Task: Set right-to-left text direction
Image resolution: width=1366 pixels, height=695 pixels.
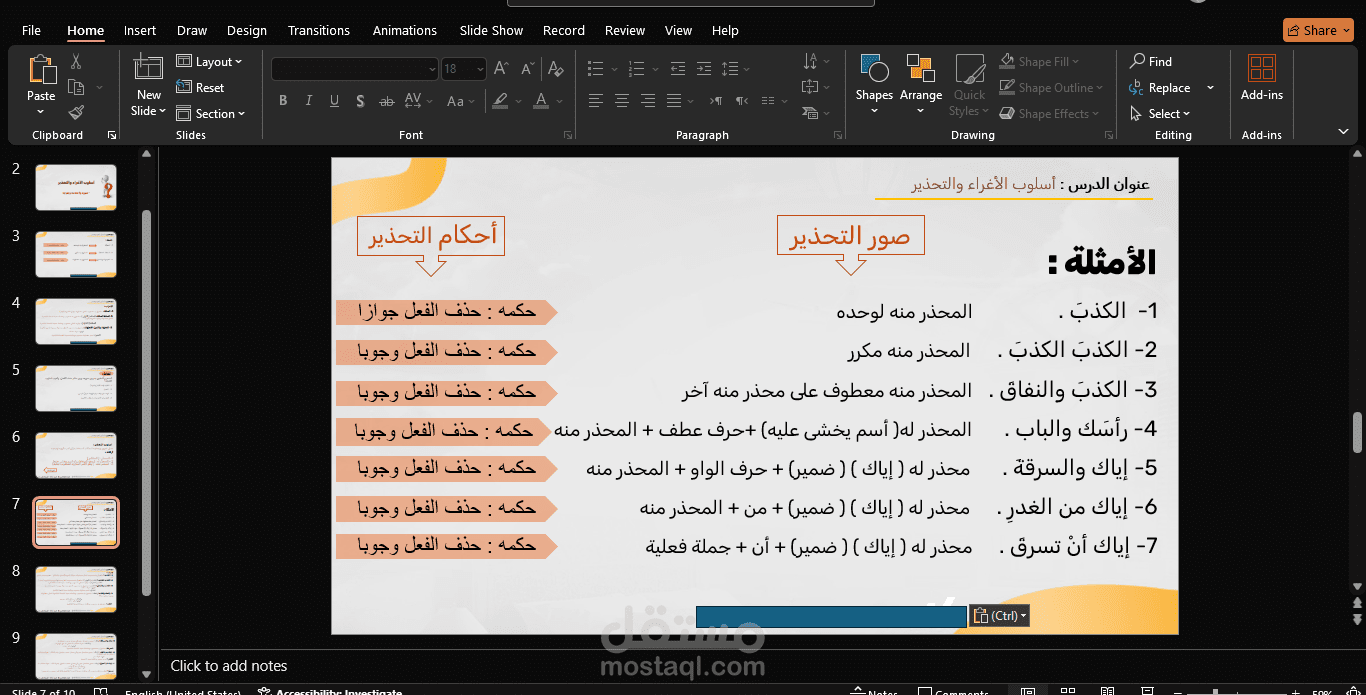Action: coord(741,101)
